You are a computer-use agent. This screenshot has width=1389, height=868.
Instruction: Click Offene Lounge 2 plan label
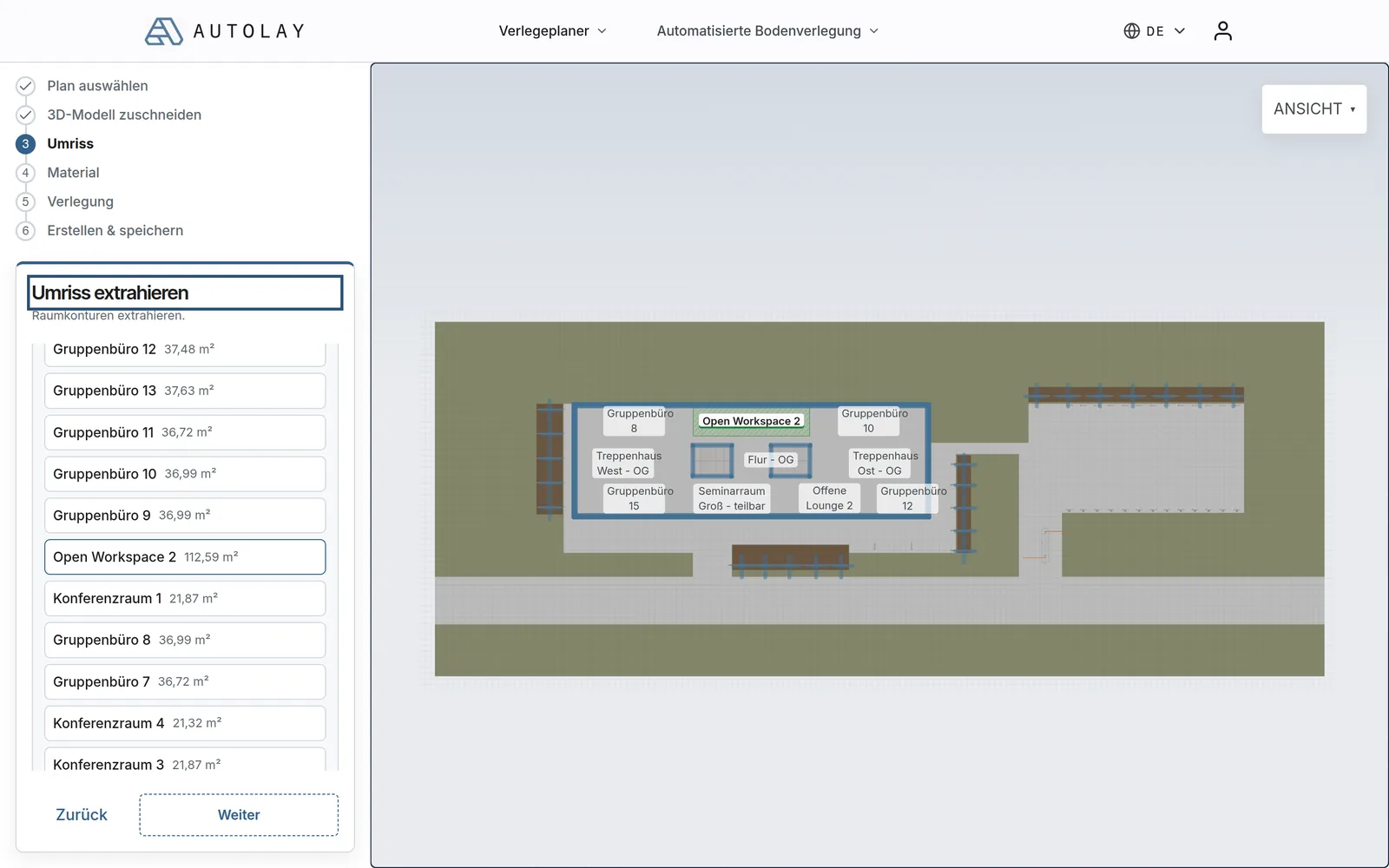click(829, 498)
